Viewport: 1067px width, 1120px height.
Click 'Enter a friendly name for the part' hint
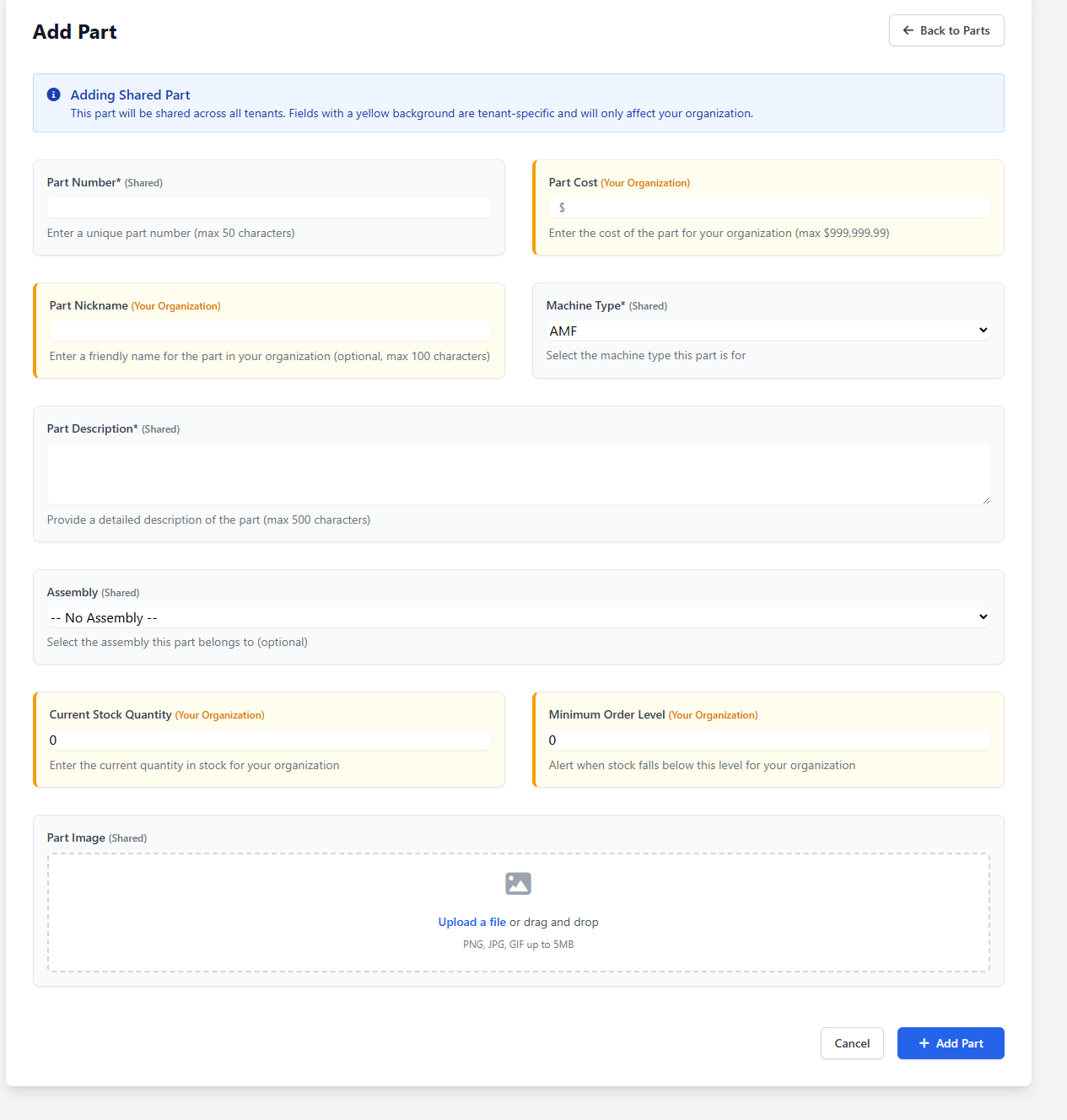click(x=270, y=356)
